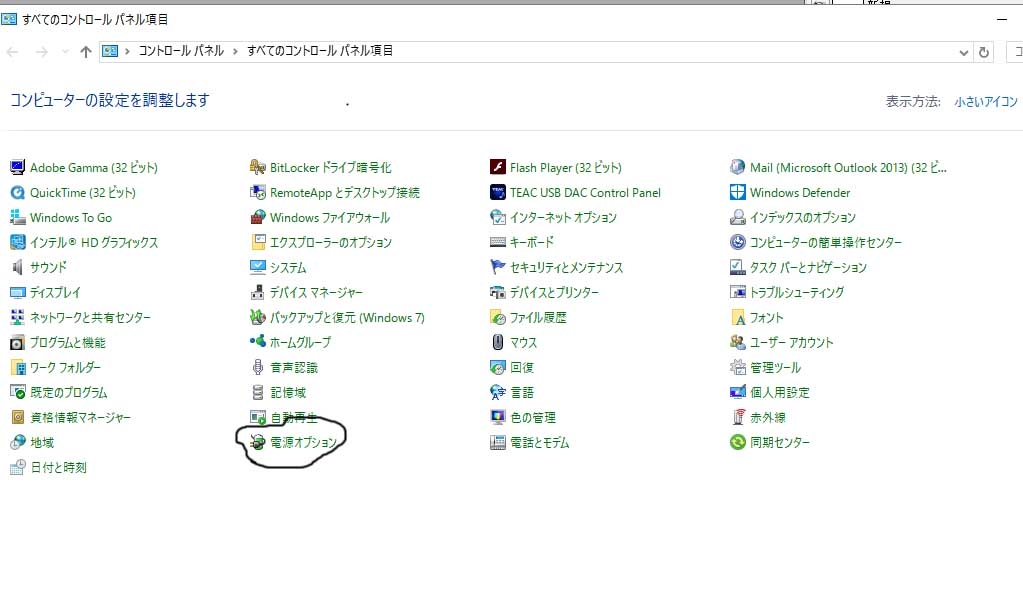Click the 同期センター icon
Viewport: 1023px width, 607px height.
click(x=737, y=442)
